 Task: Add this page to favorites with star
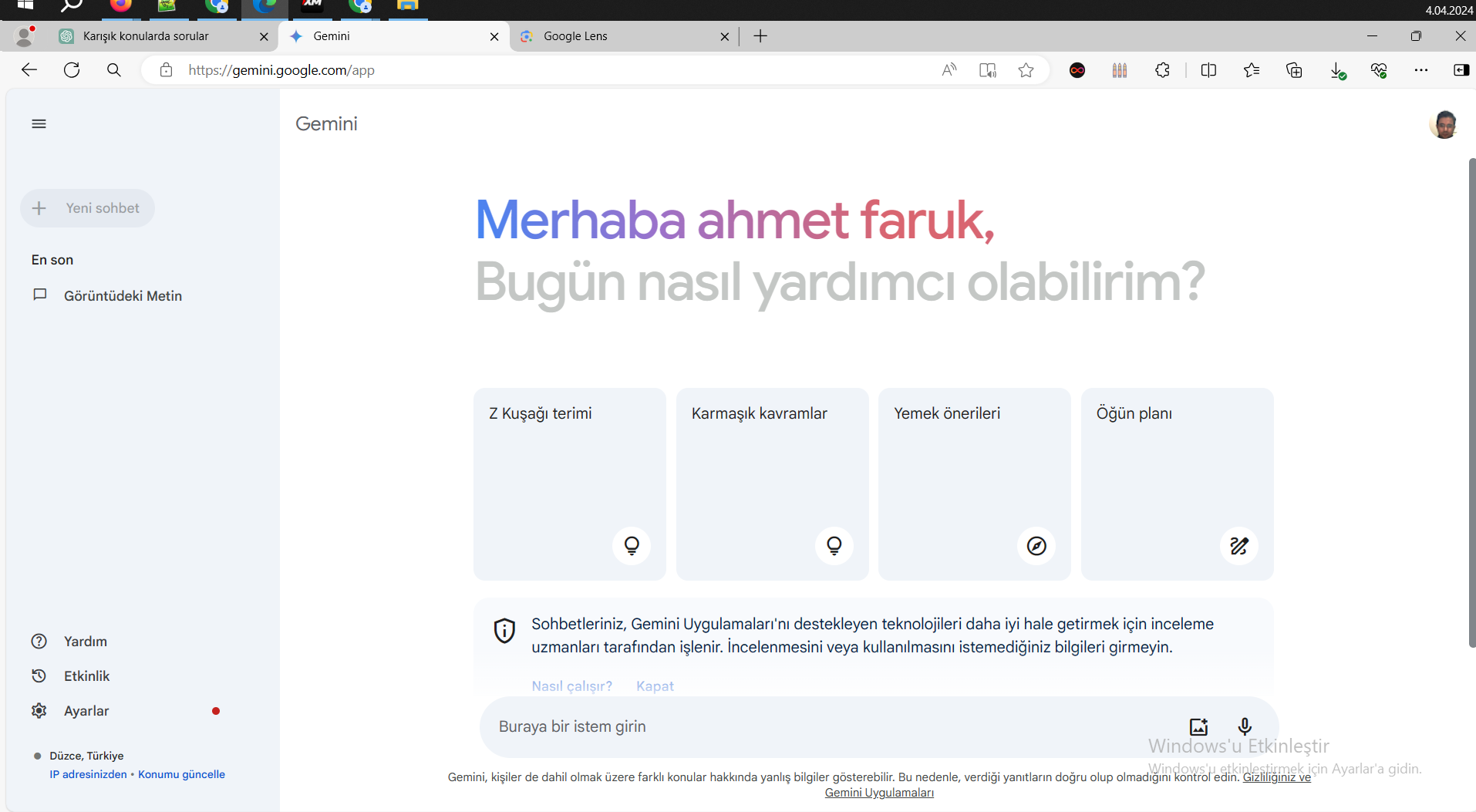tap(1026, 70)
